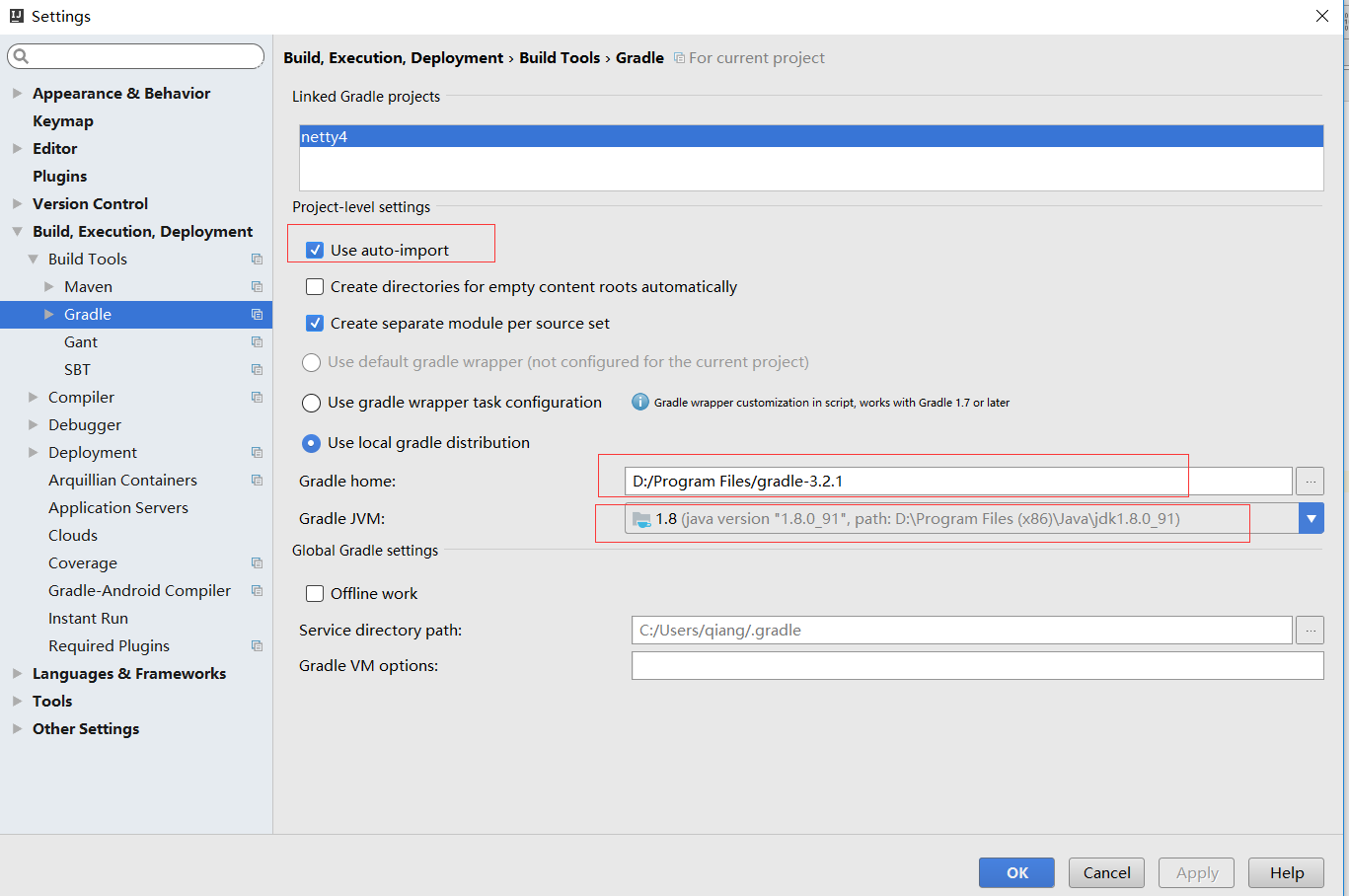1349x896 pixels.
Task: Click the Gradle VM options field
Action: point(977,666)
